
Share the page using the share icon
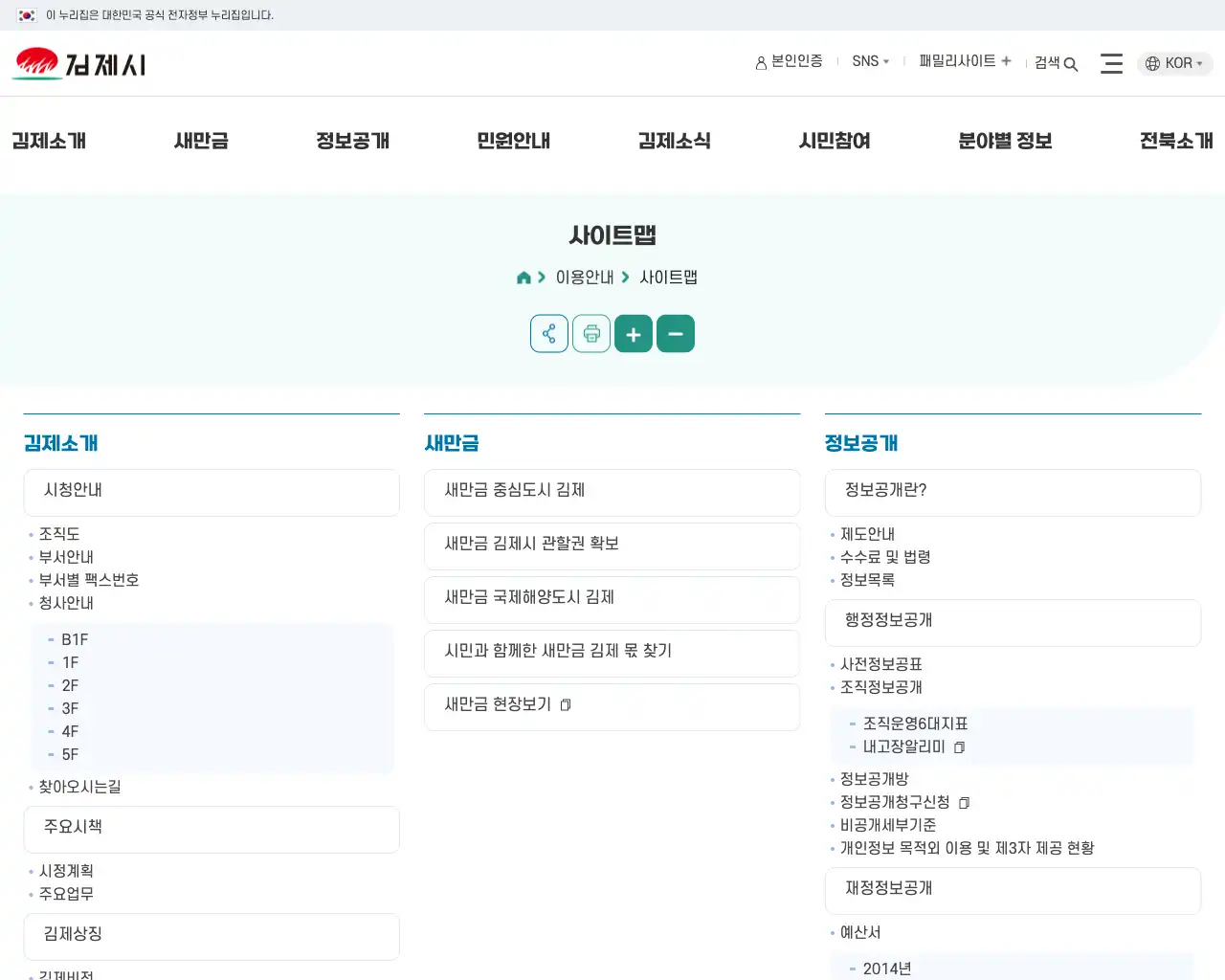pos(548,333)
